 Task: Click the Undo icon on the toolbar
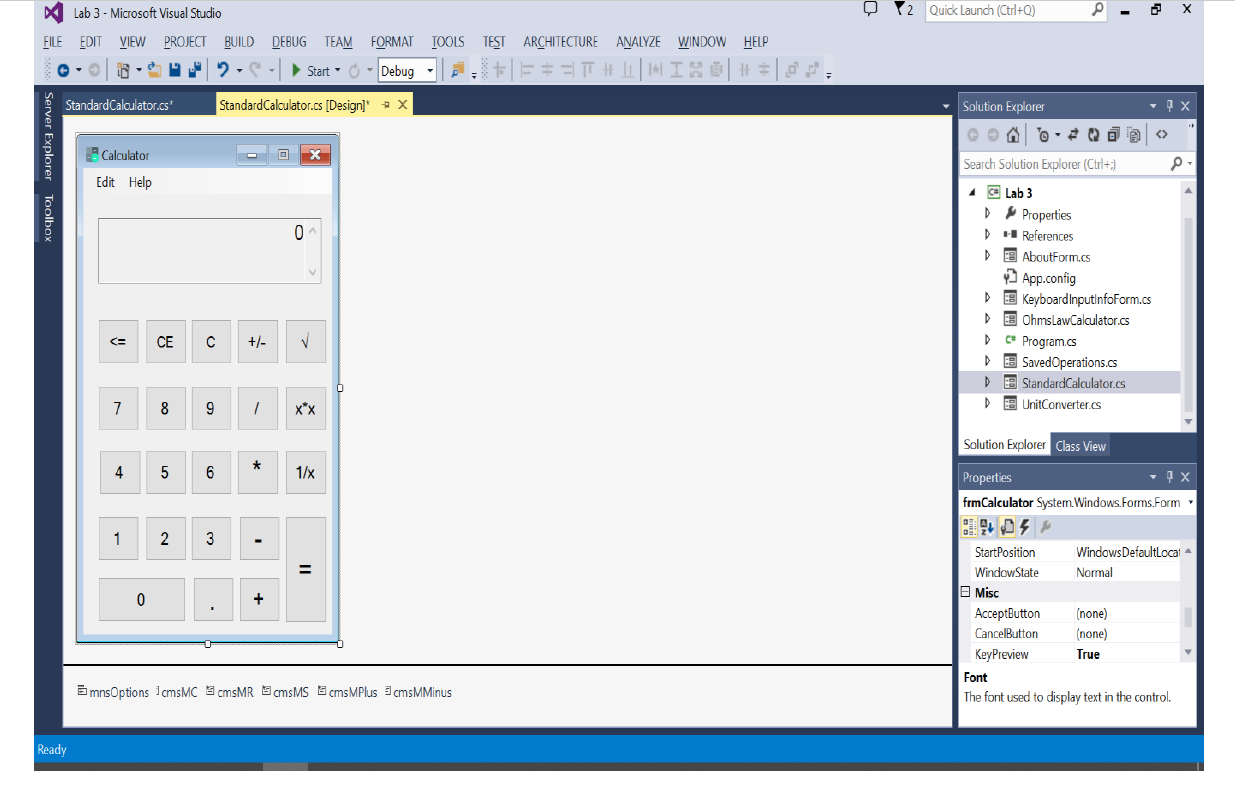point(224,69)
